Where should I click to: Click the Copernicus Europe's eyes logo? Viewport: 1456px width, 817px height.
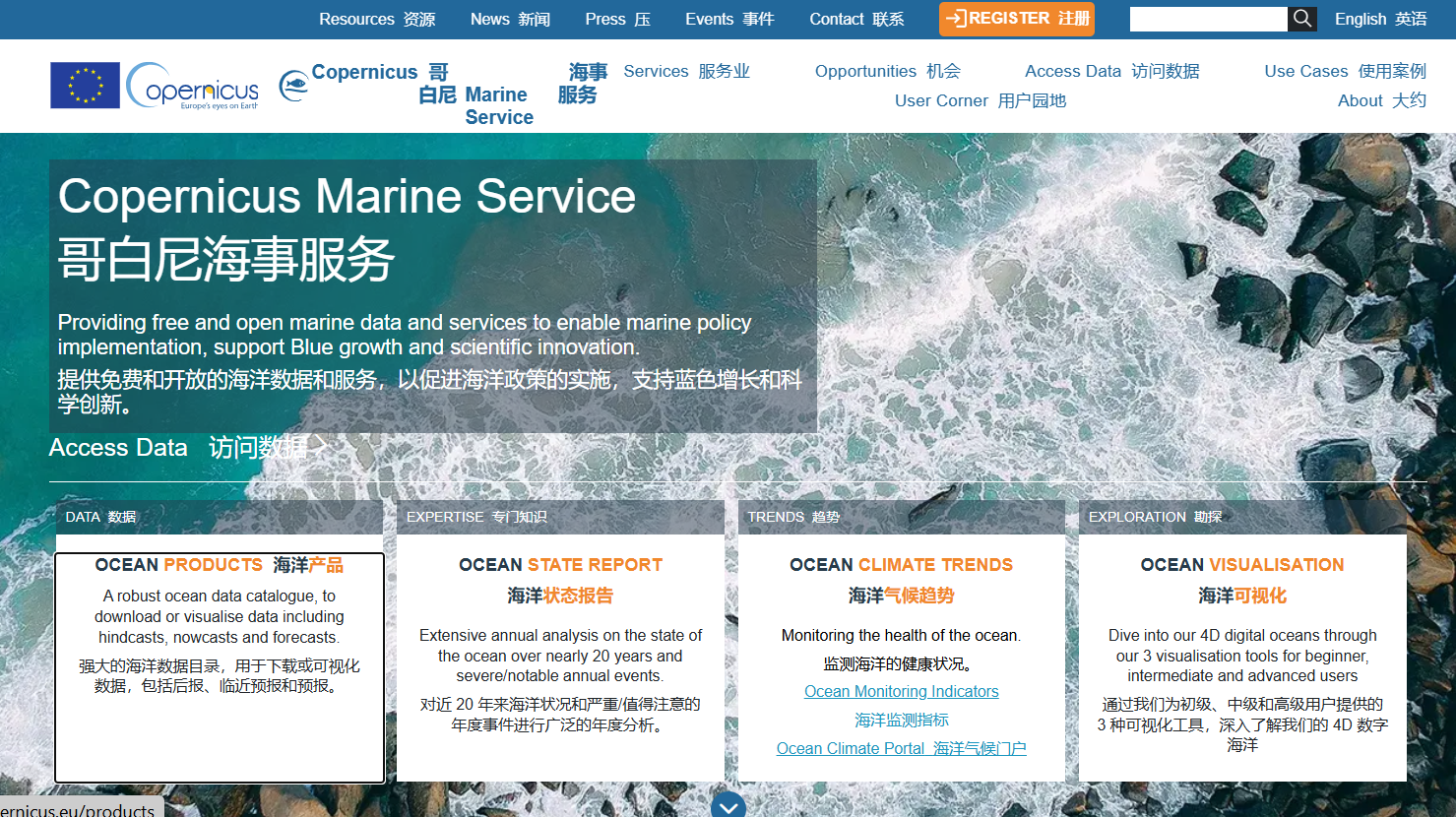(193, 86)
